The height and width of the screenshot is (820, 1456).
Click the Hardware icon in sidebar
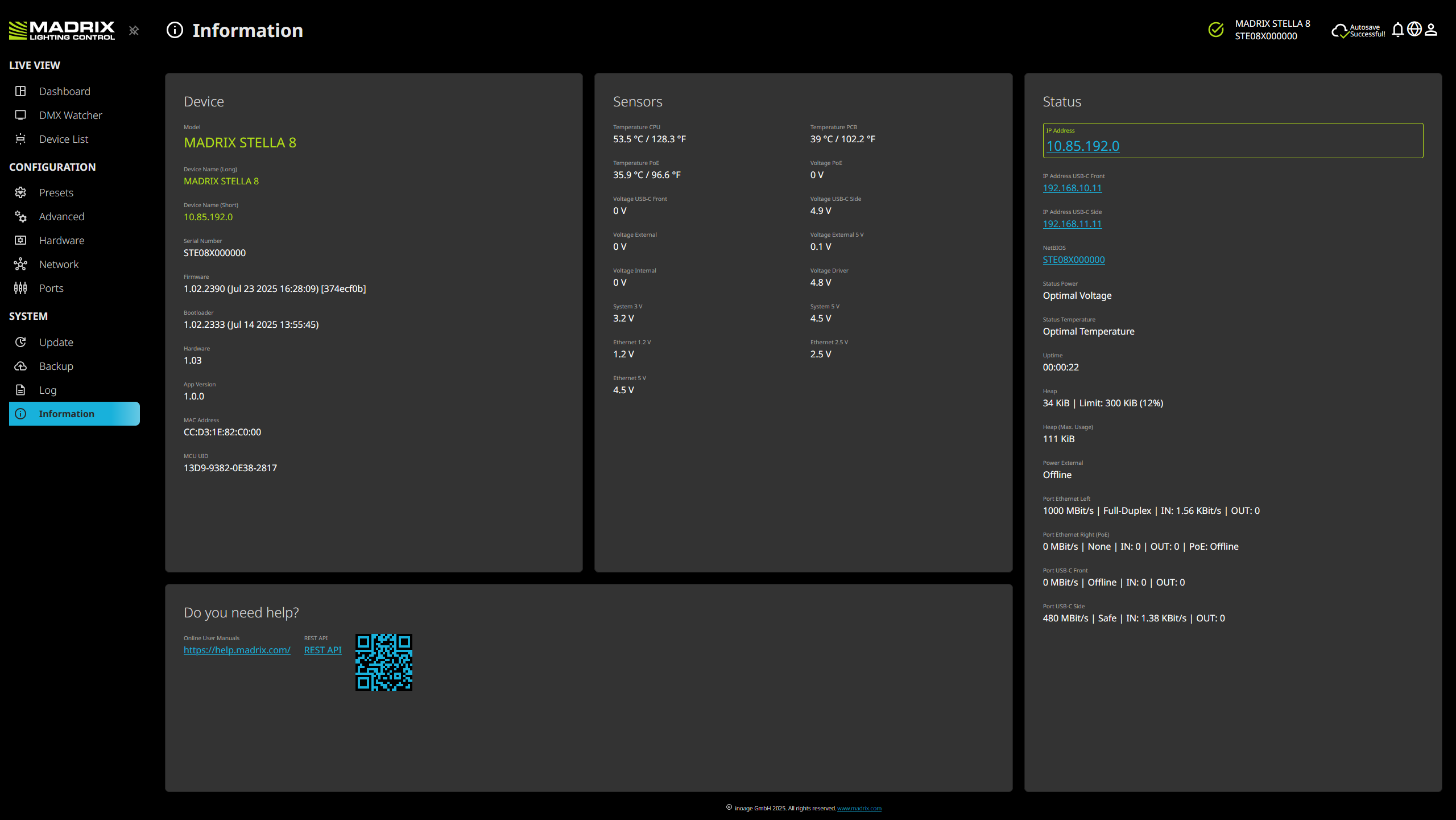click(x=20, y=240)
